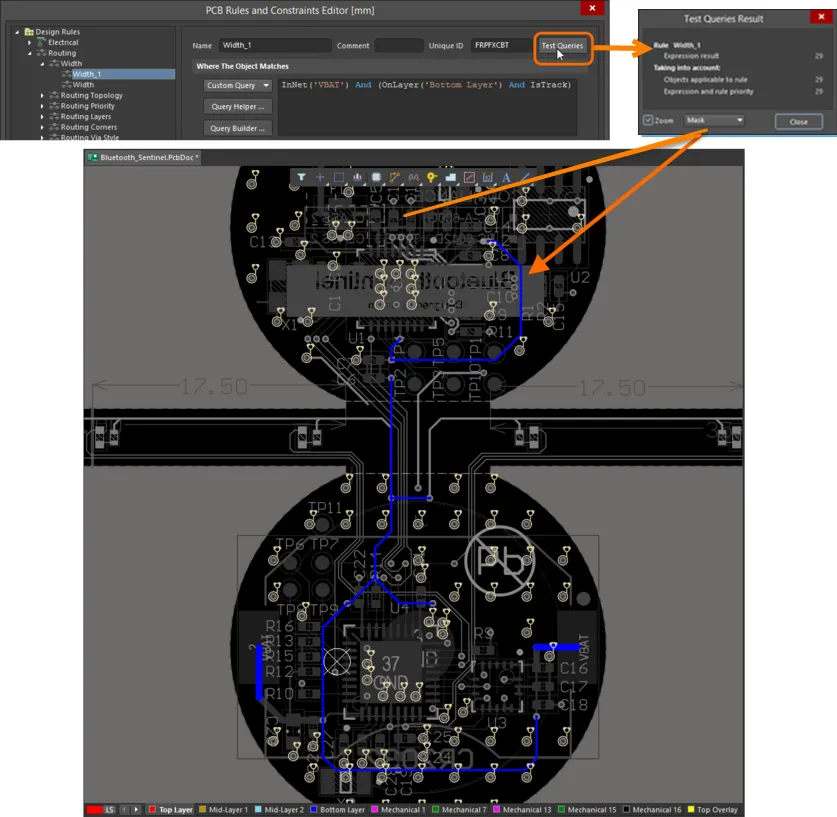The image size is (837, 817).
Task: Collapse the Width rule category node
Action: [43, 64]
